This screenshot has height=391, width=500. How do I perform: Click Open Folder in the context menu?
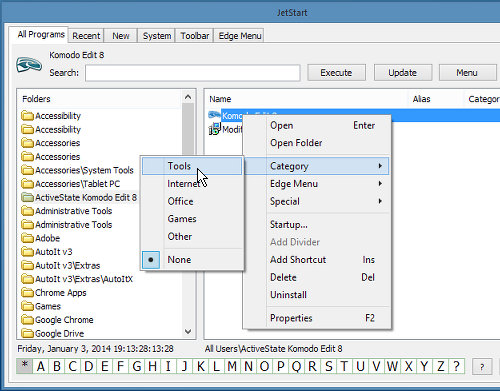317,143
